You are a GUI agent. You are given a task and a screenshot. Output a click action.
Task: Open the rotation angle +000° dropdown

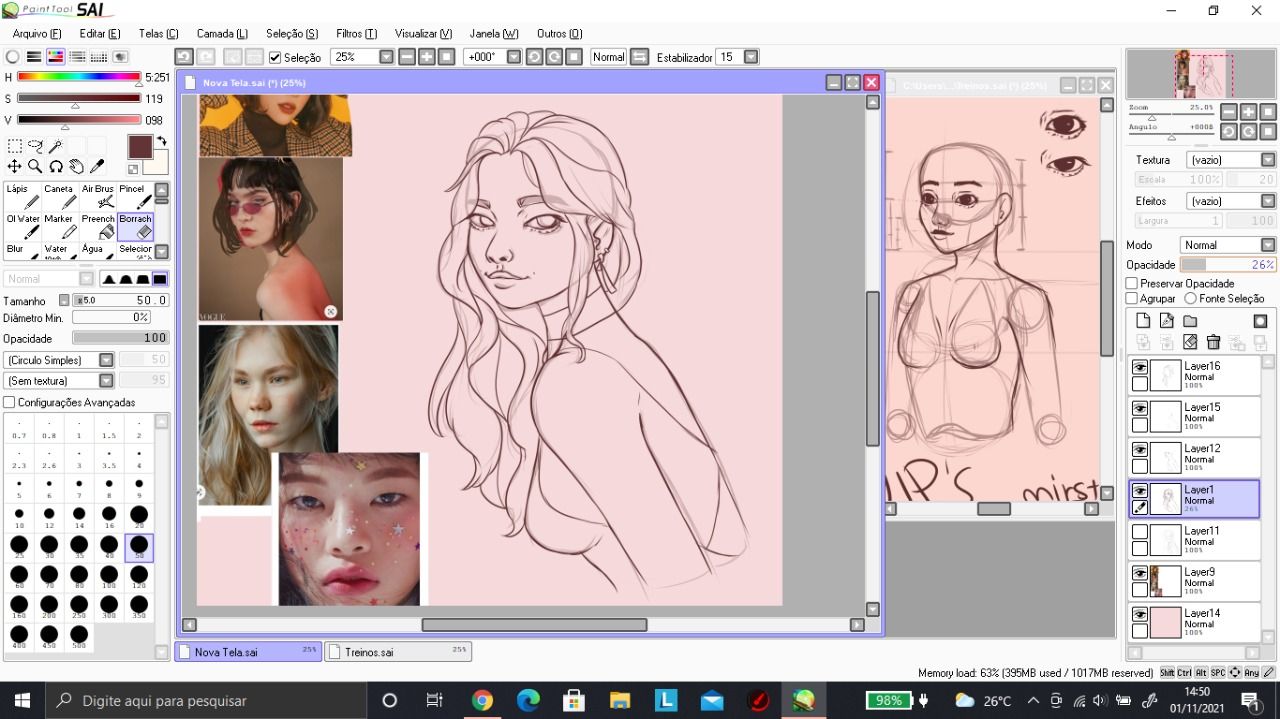pyautogui.click(x=514, y=57)
